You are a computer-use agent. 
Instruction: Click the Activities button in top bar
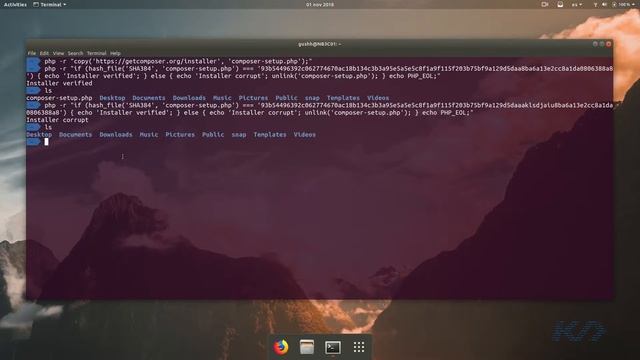coord(15,4)
